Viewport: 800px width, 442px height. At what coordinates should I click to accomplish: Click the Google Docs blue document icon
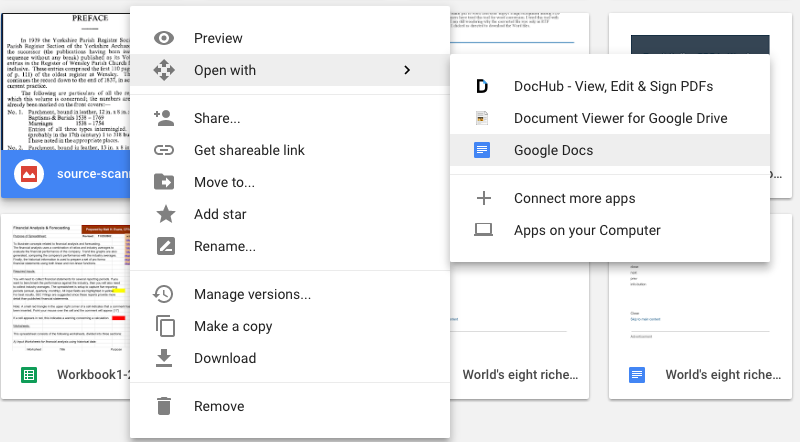click(x=483, y=150)
